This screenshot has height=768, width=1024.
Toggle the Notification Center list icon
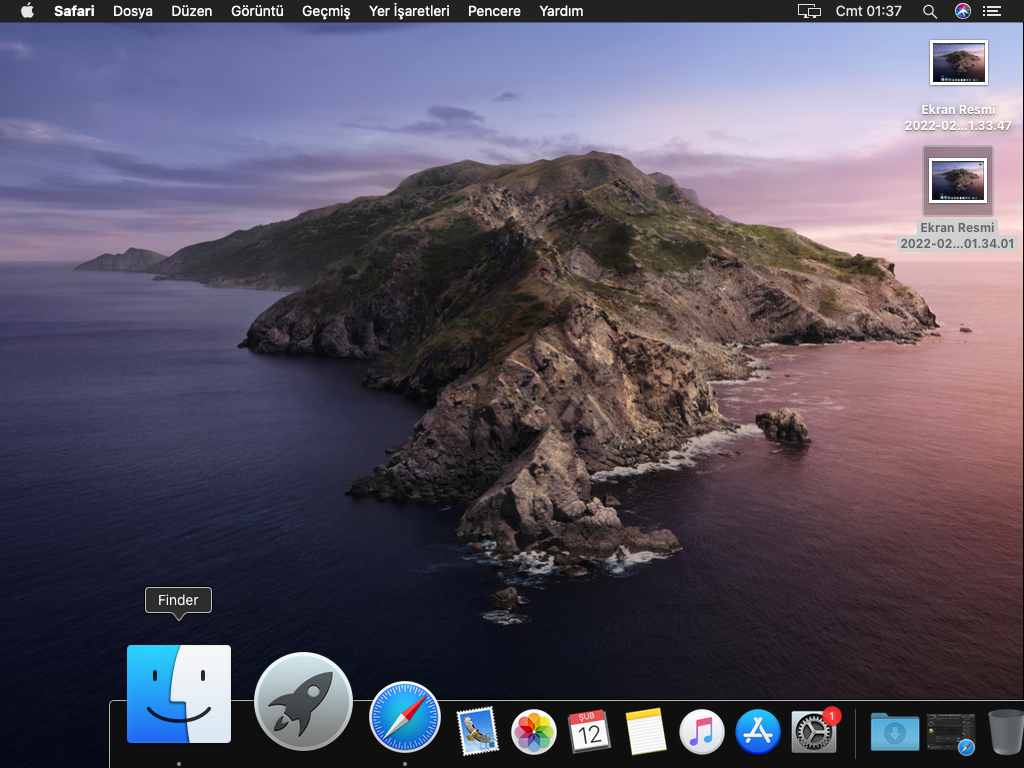click(x=992, y=11)
